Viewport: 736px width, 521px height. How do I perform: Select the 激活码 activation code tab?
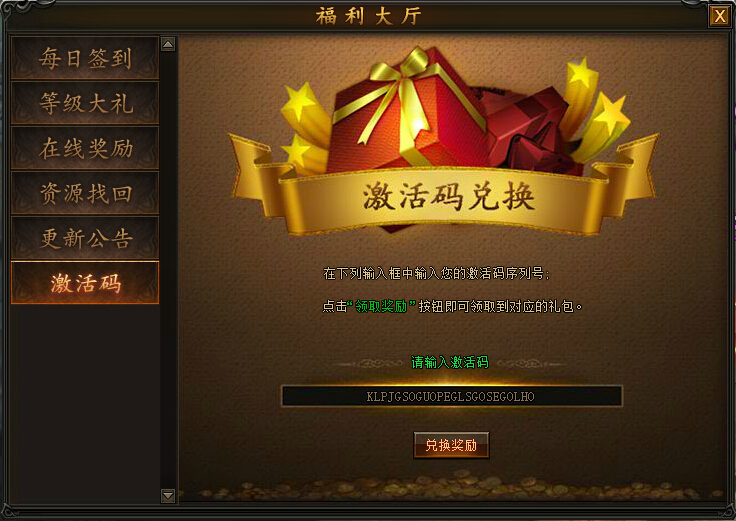85,283
